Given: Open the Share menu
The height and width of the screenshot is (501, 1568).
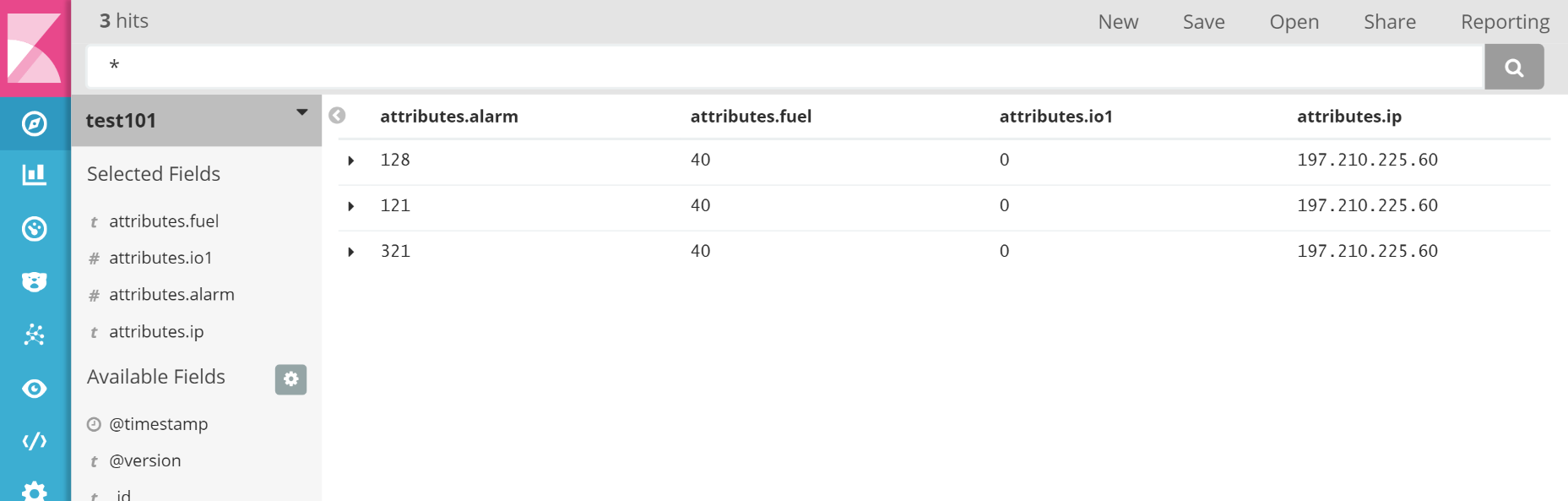Looking at the screenshot, I should tap(1389, 22).
